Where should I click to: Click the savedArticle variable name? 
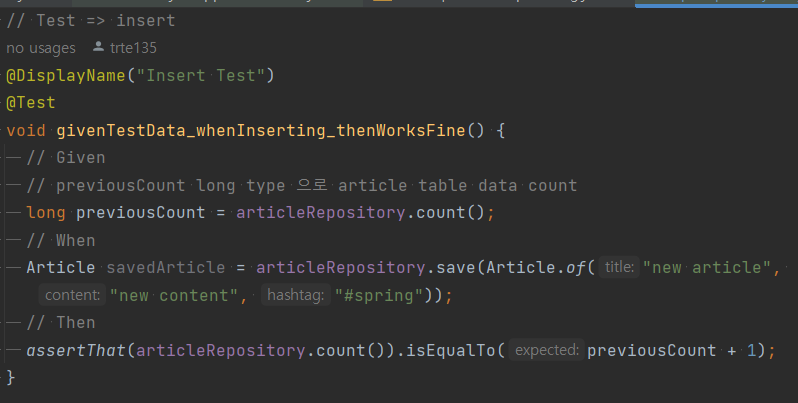pos(166,268)
